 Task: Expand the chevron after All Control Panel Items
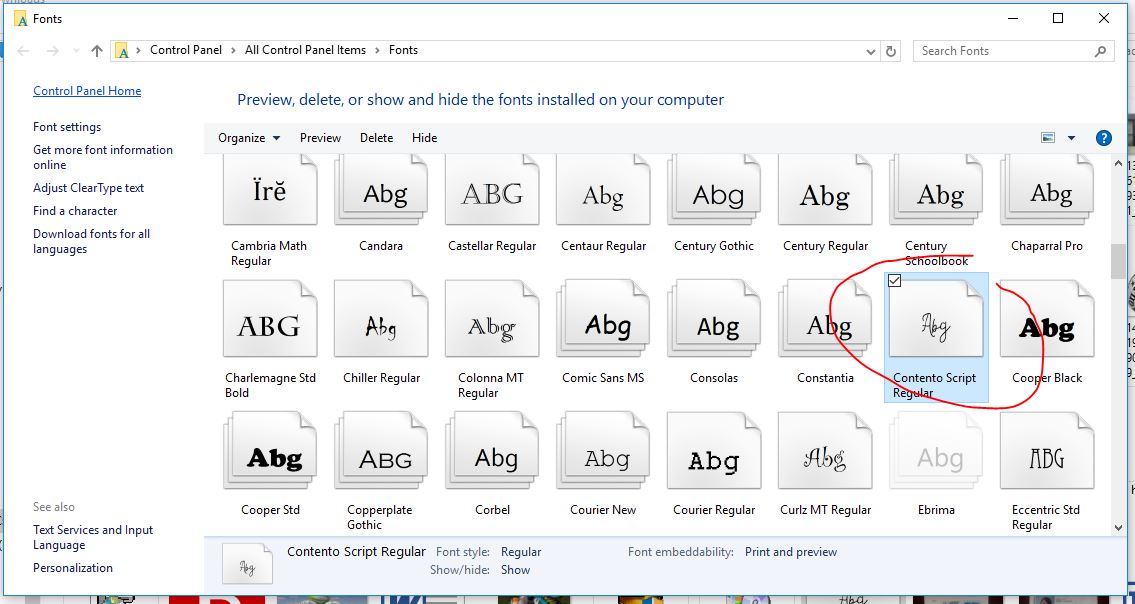pos(376,50)
